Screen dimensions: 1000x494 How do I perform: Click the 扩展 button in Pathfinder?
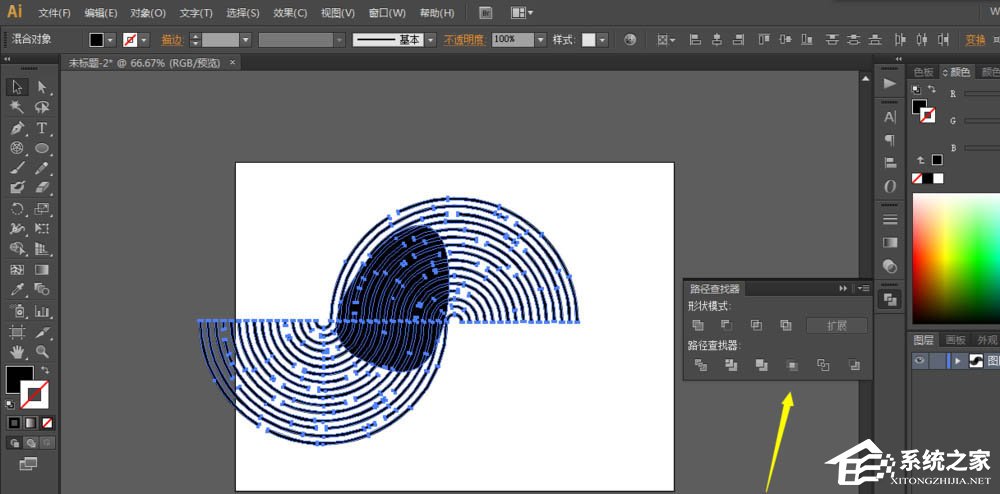tap(837, 325)
